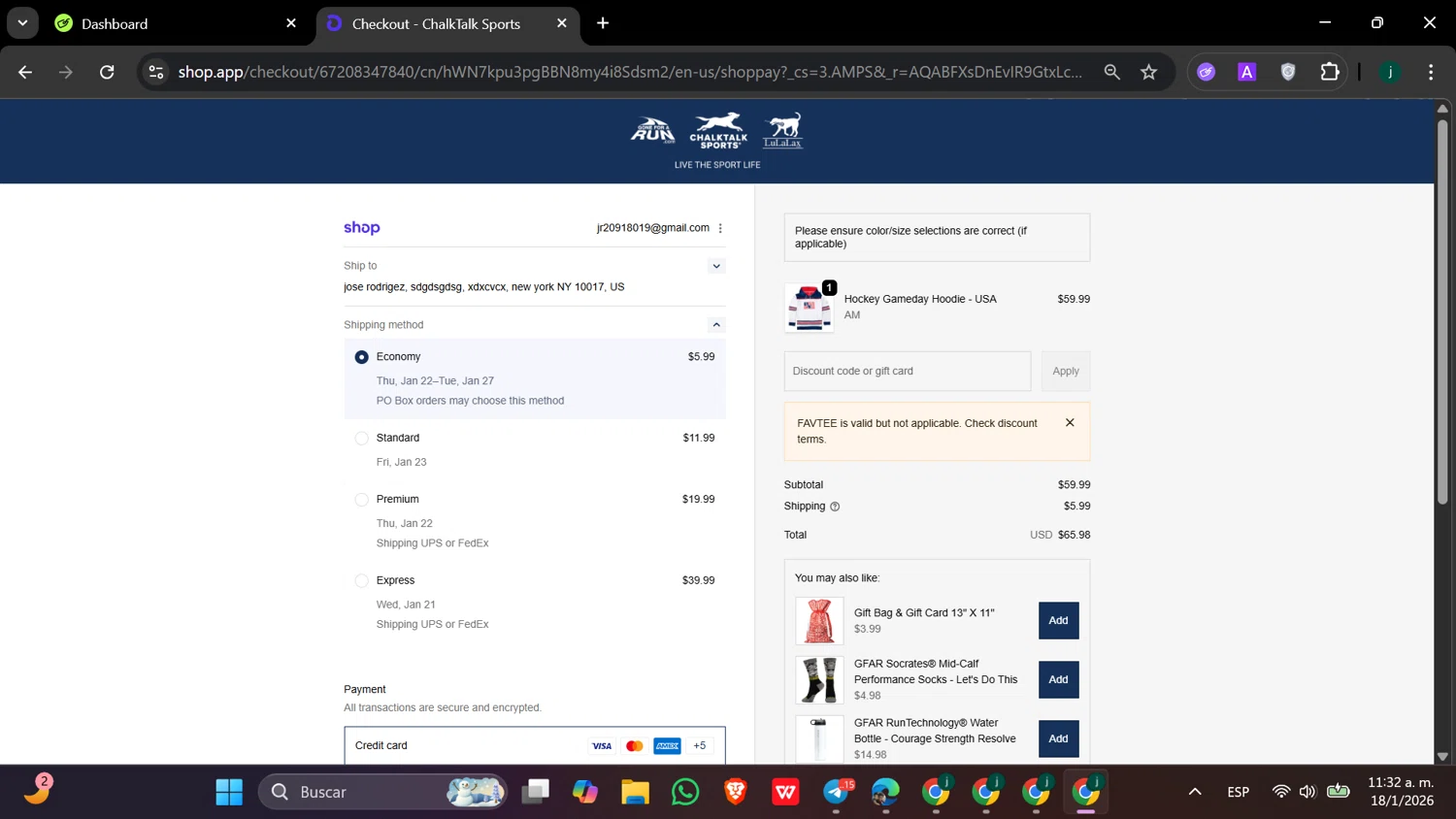Viewport: 1456px width, 819px height.
Task: Click the address bar URL
Action: click(x=630, y=72)
